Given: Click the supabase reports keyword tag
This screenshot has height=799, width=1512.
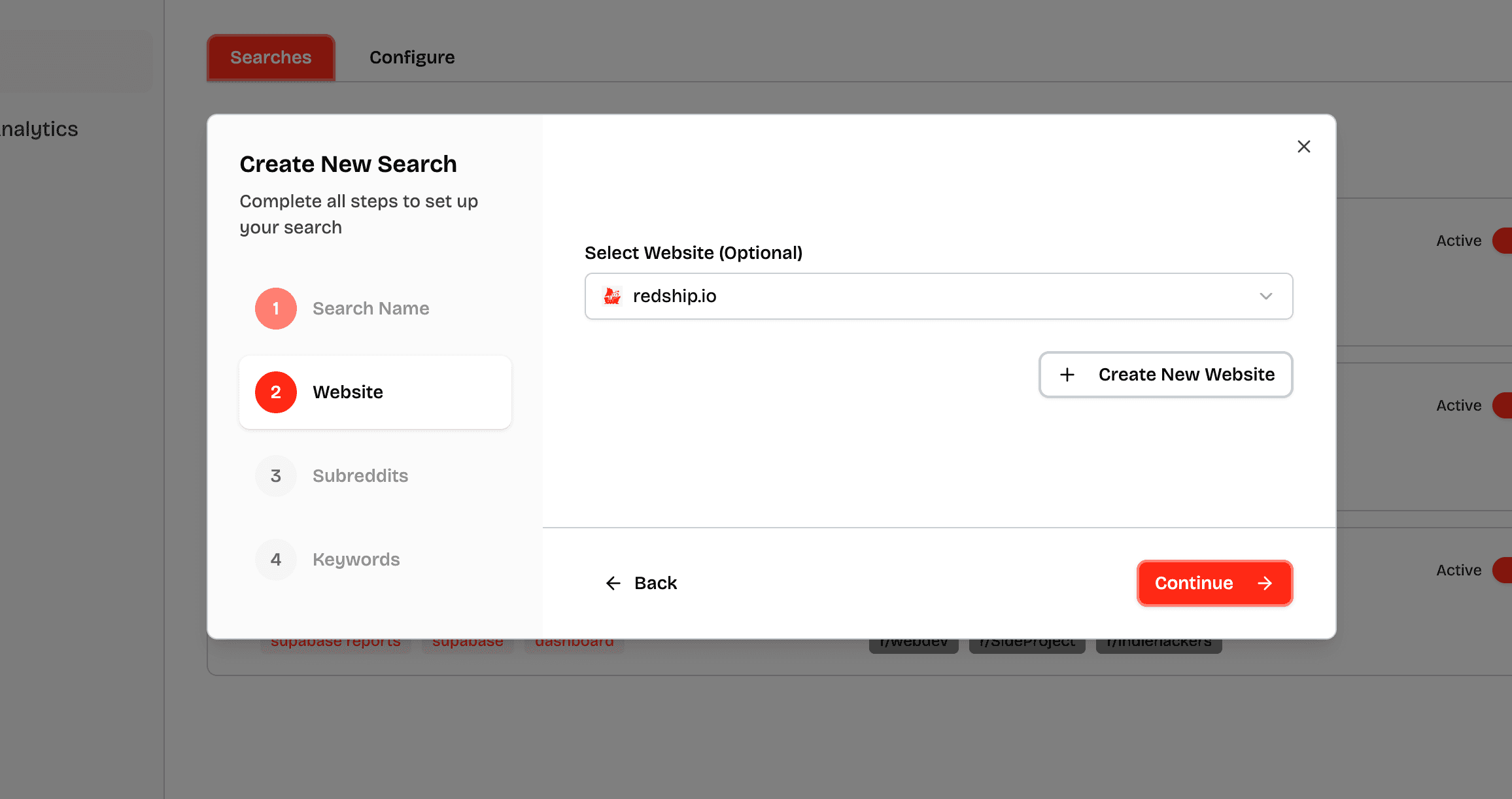Looking at the screenshot, I should click(x=335, y=641).
